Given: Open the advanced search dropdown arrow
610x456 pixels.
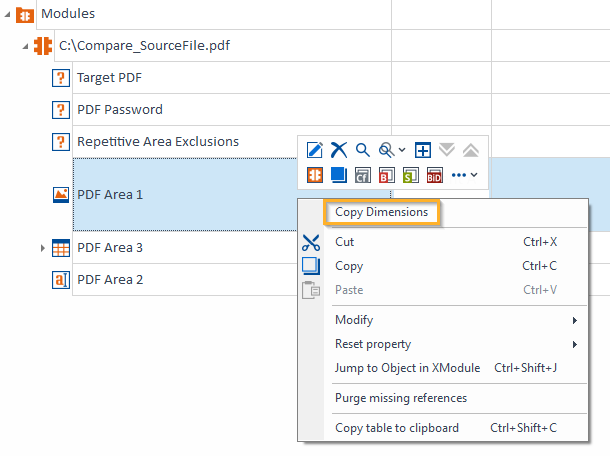Looking at the screenshot, I should (401, 150).
